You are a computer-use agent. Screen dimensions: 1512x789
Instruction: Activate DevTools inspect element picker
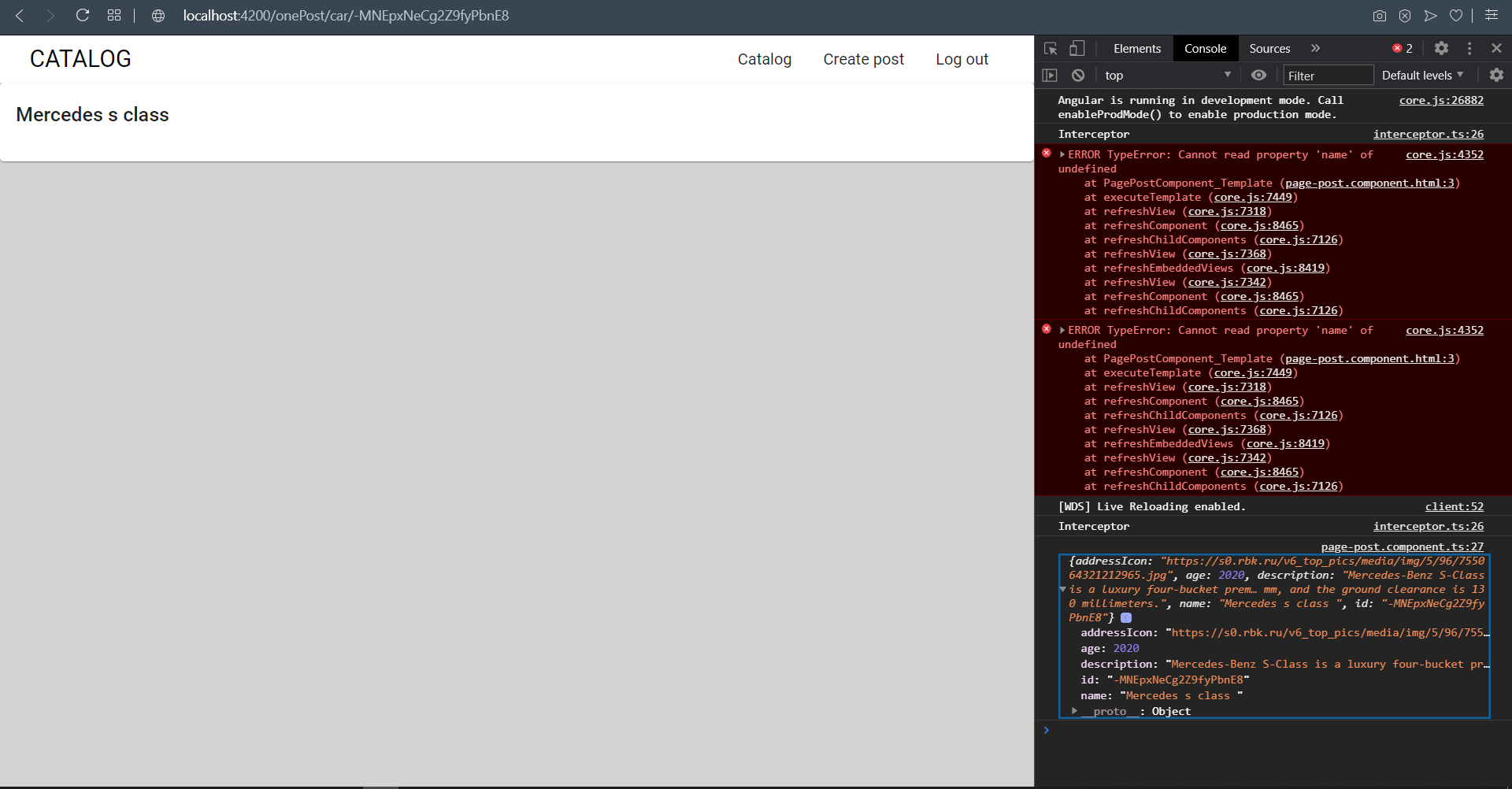[1051, 48]
